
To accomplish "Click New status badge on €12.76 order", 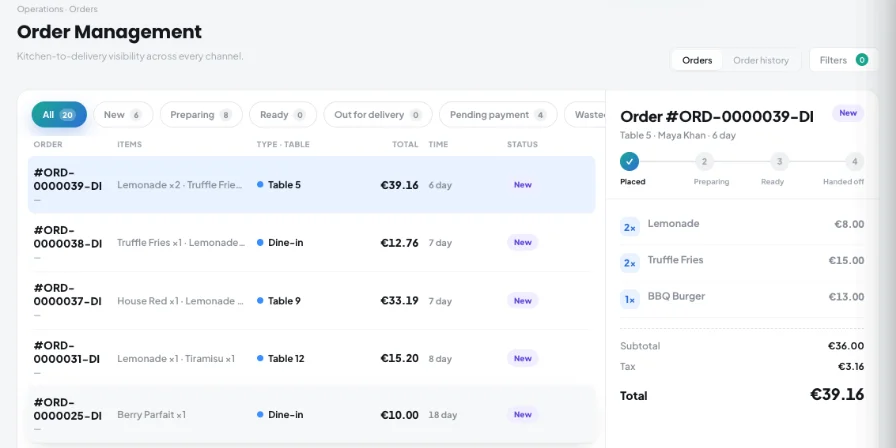I will point(522,242).
